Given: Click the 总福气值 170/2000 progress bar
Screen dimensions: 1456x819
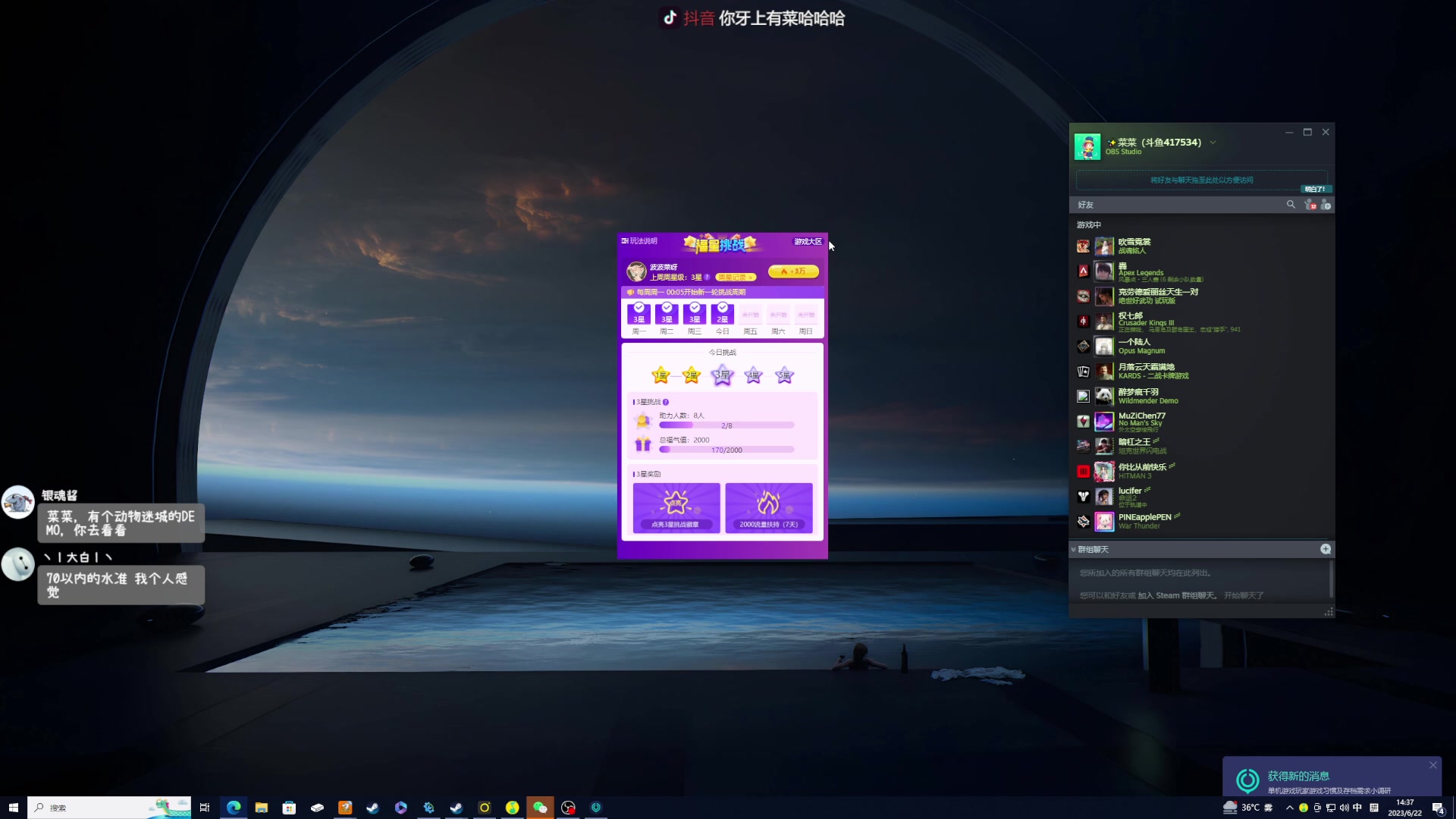Looking at the screenshot, I should [x=726, y=450].
